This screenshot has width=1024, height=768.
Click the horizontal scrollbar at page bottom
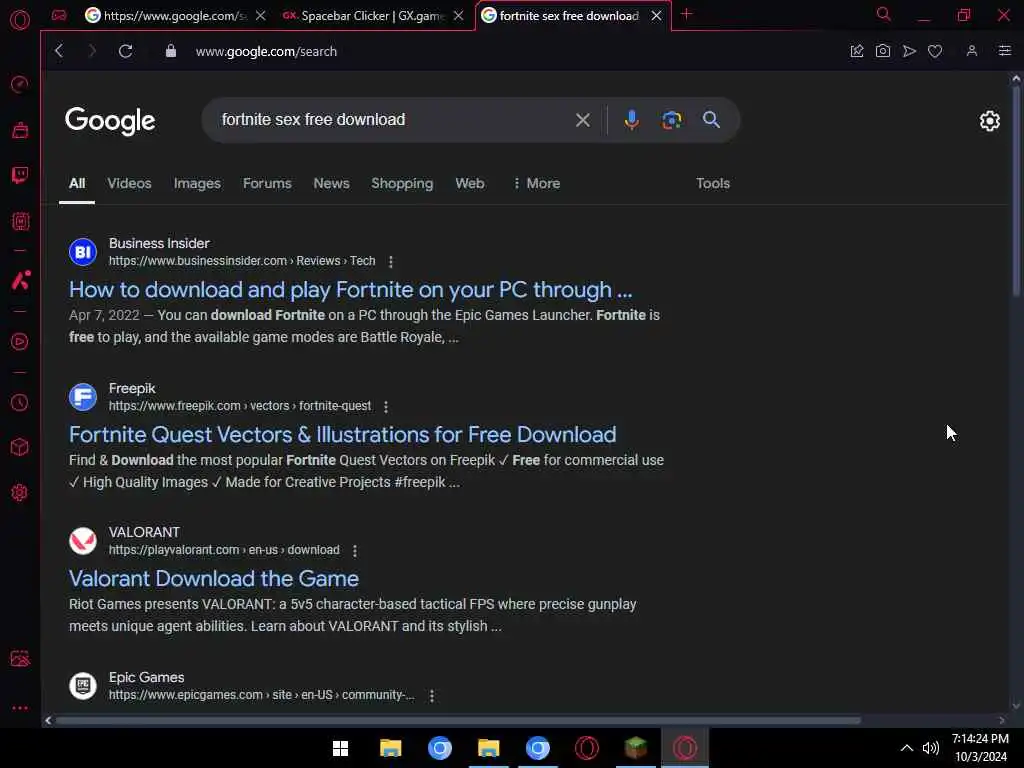point(457,720)
